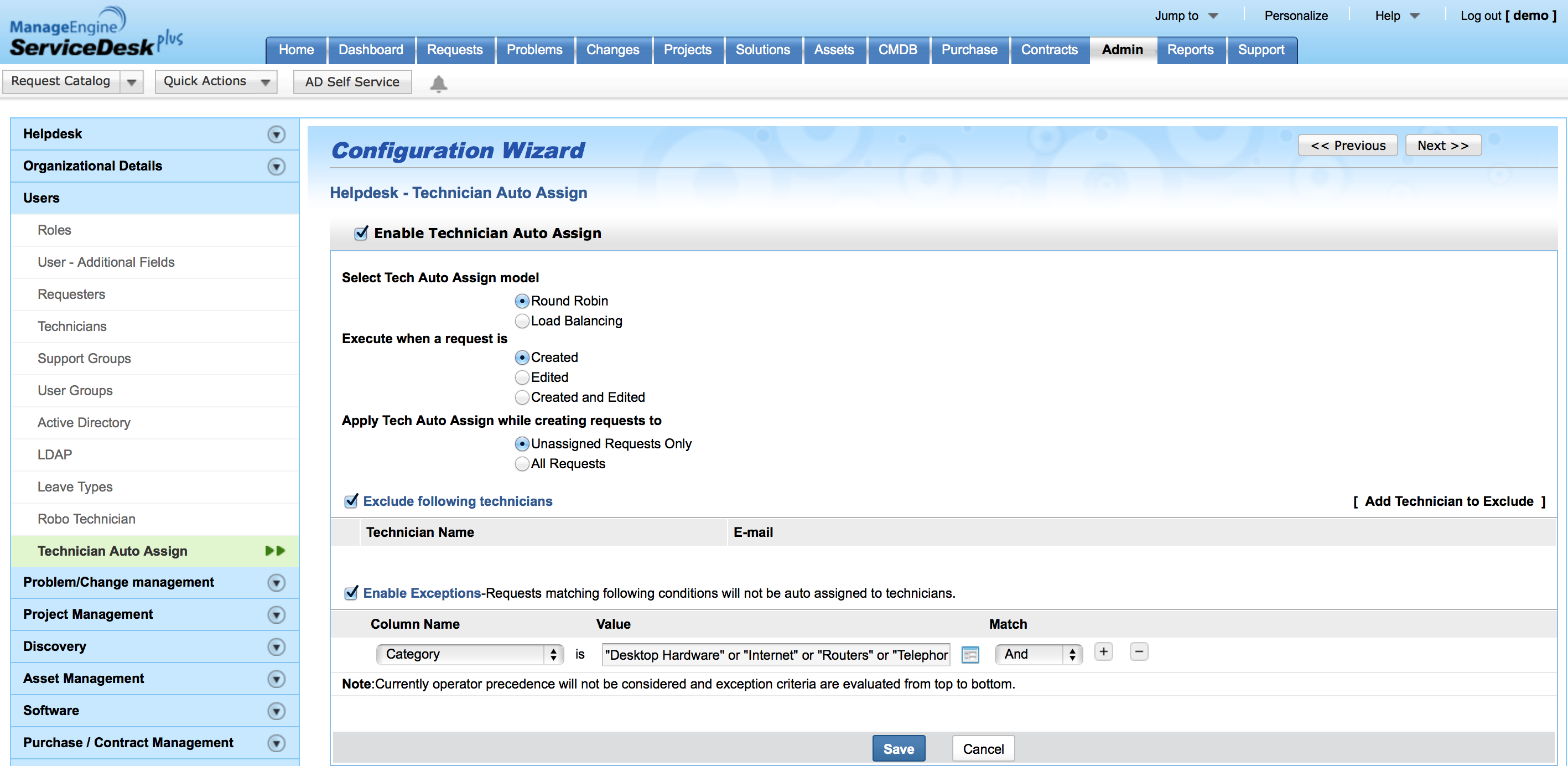
Task: Expand the Helpdesk section arrow icon
Action: coord(276,134)
